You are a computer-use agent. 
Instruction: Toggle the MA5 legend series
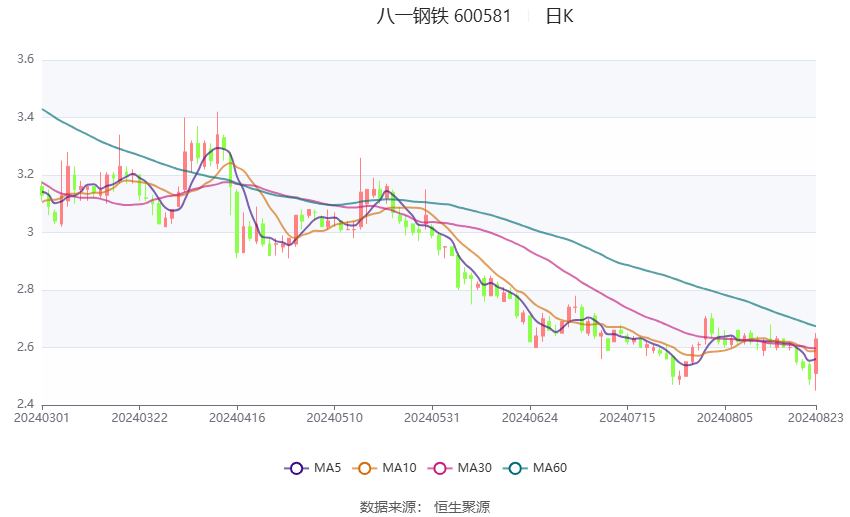(x=313, y=468)
